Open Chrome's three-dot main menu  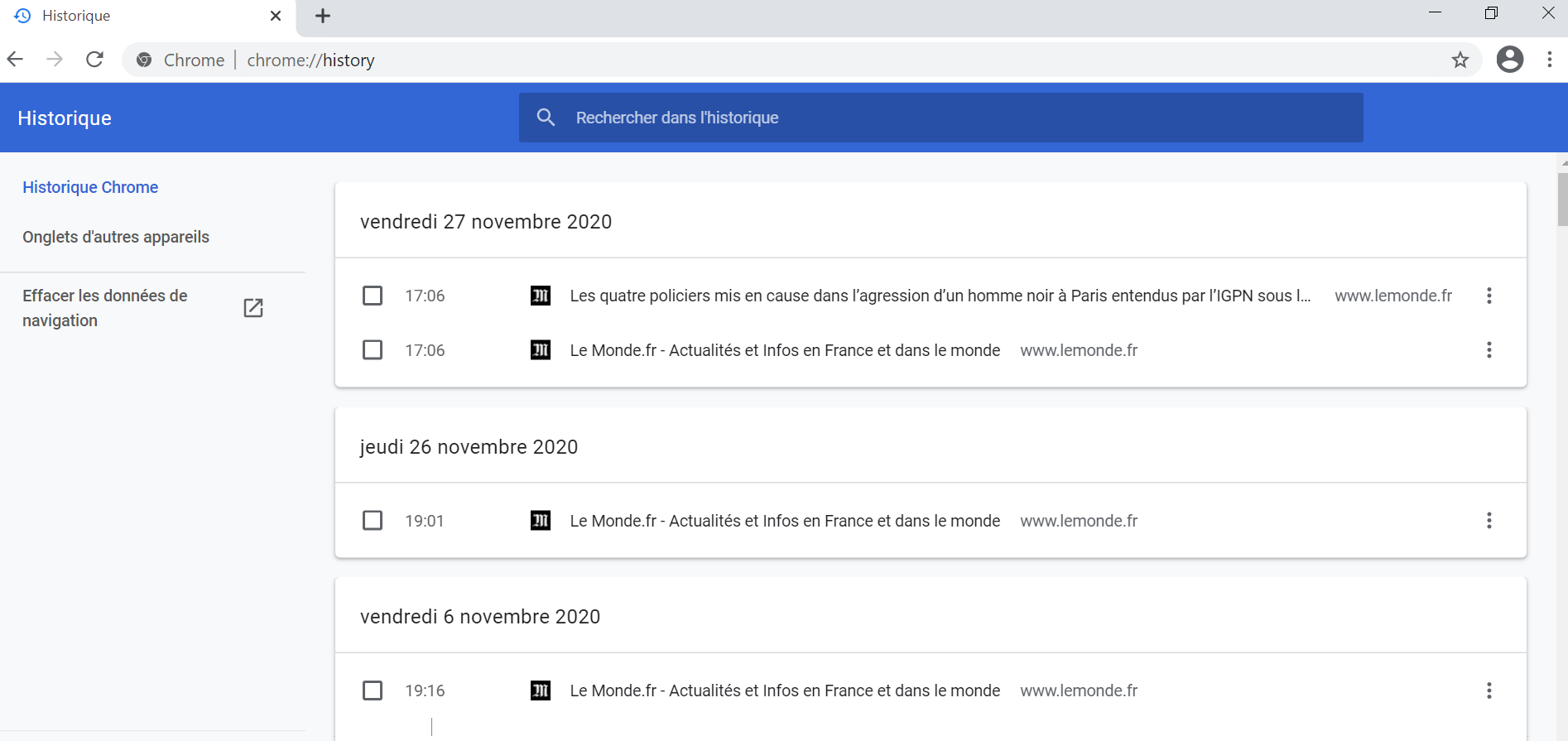pos(1550,60)
